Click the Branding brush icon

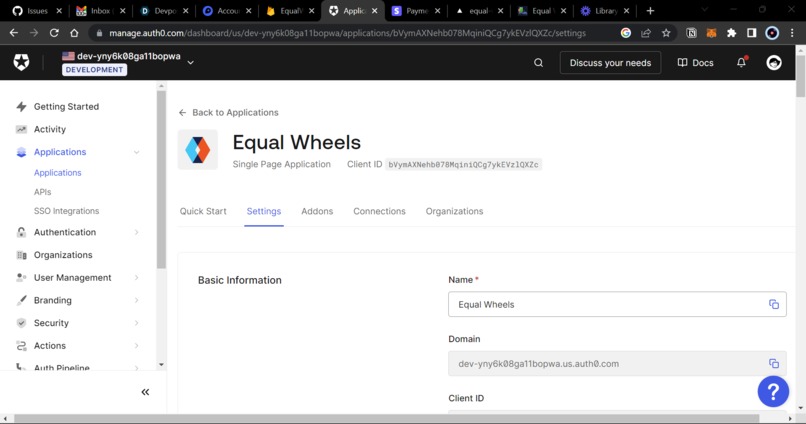pos(21,300)
